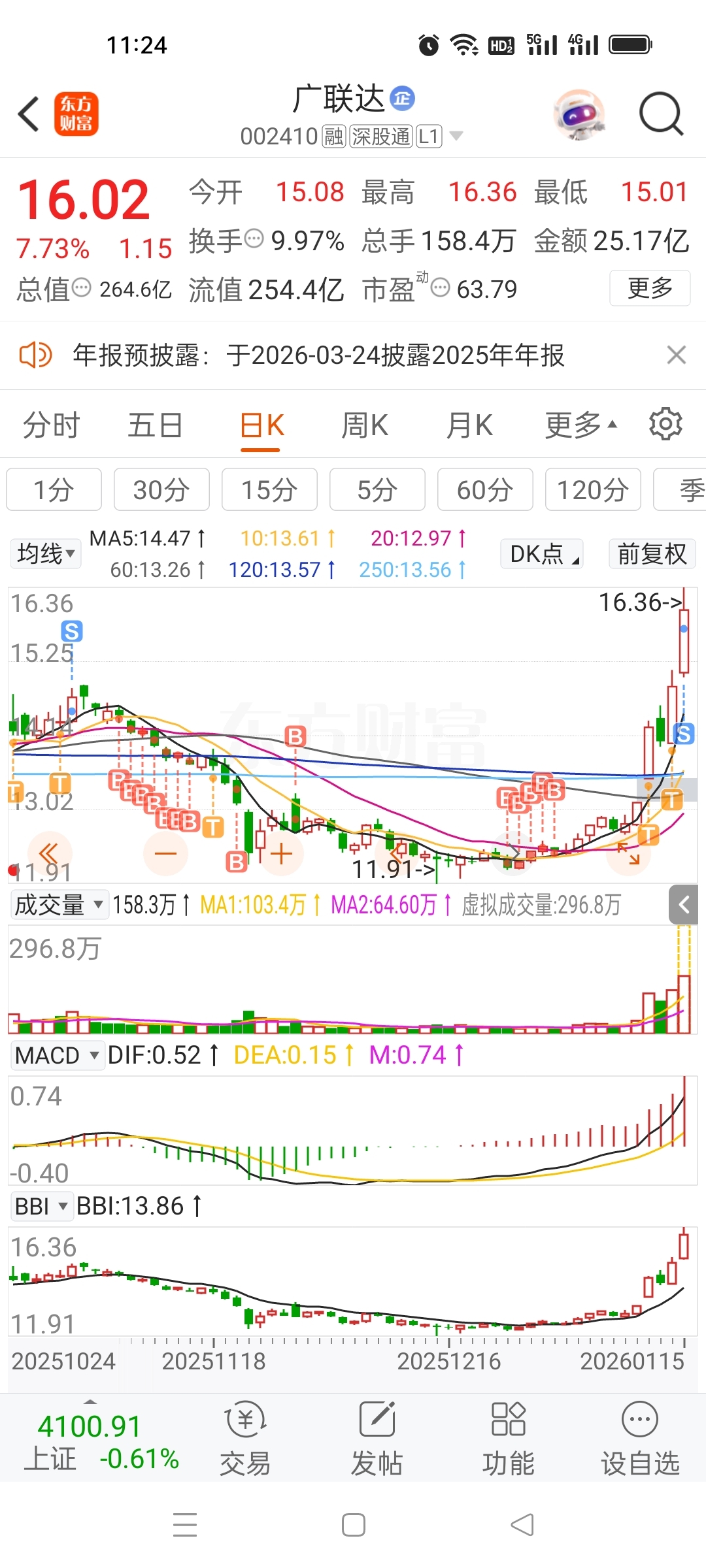Screen dimensions: 706x1568
Task: Open the DK点 selector
Action: (542, 554)
